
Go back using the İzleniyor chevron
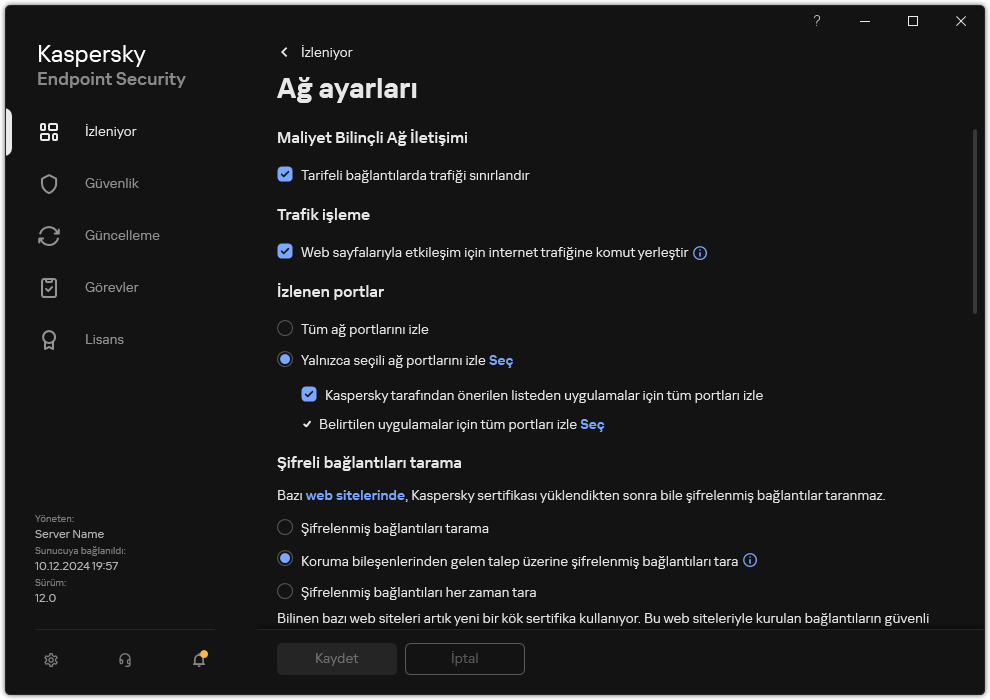coord(285,52)
